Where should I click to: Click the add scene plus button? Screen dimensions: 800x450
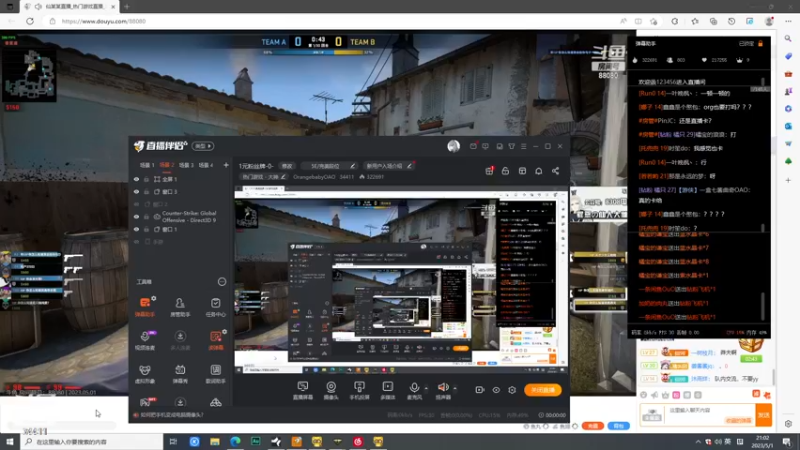[226, 165]
